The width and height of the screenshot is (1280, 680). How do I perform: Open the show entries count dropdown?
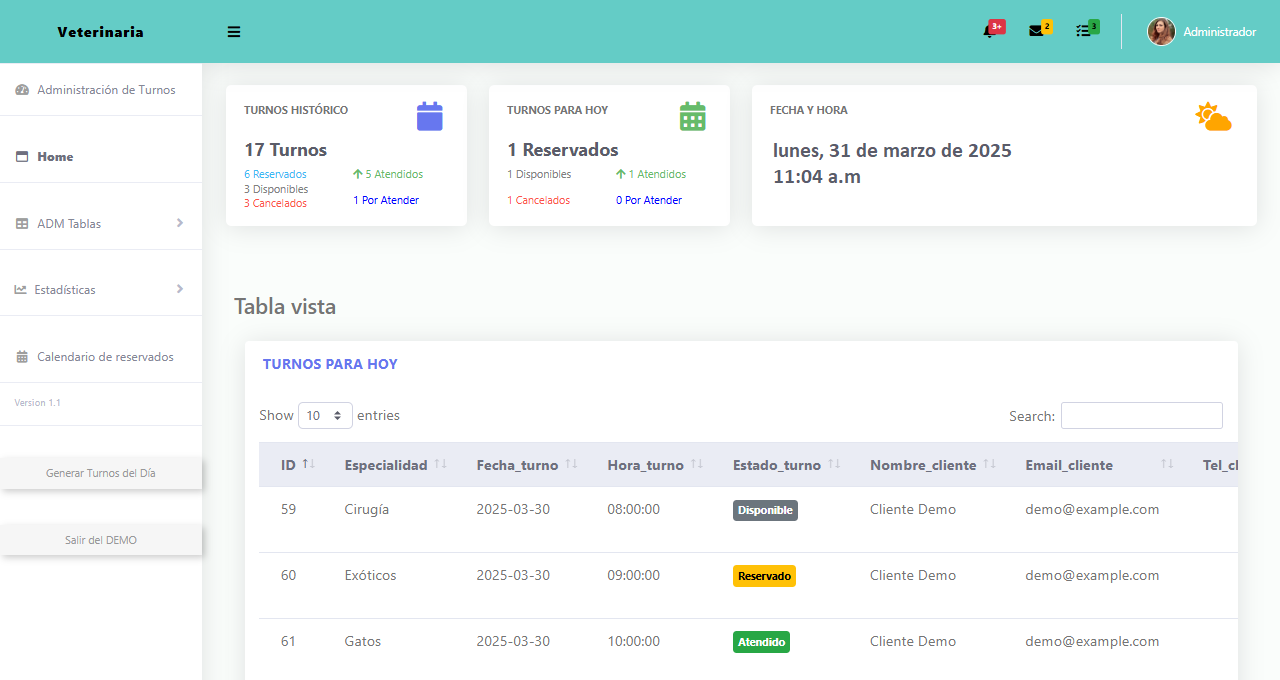[x=325, y=415]
